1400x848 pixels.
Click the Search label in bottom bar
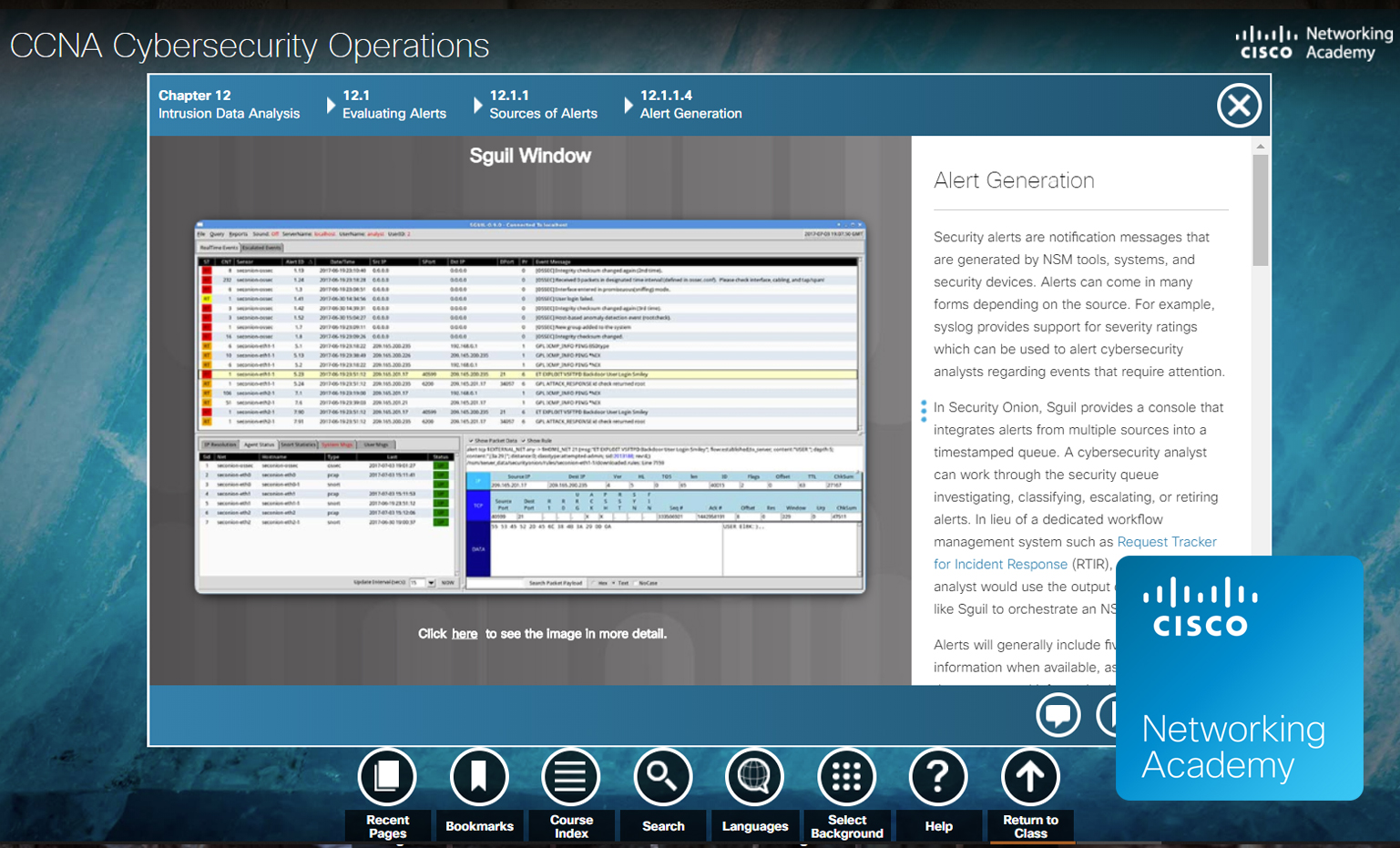[x=663, y=826]
